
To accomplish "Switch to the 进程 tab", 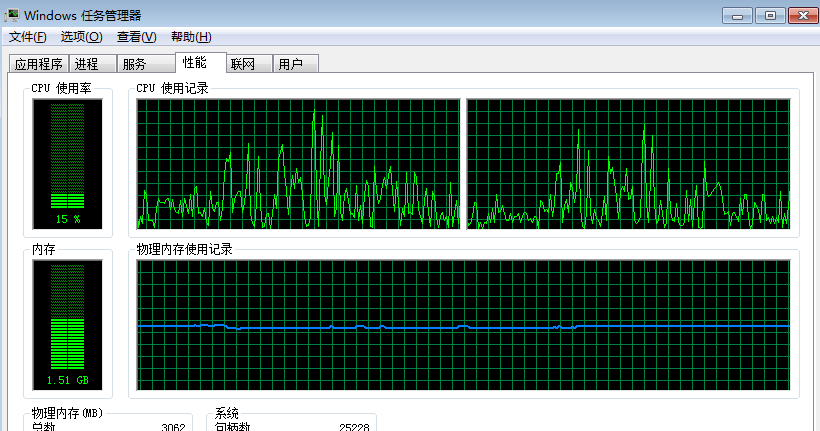I will click(x=92, y=64).
